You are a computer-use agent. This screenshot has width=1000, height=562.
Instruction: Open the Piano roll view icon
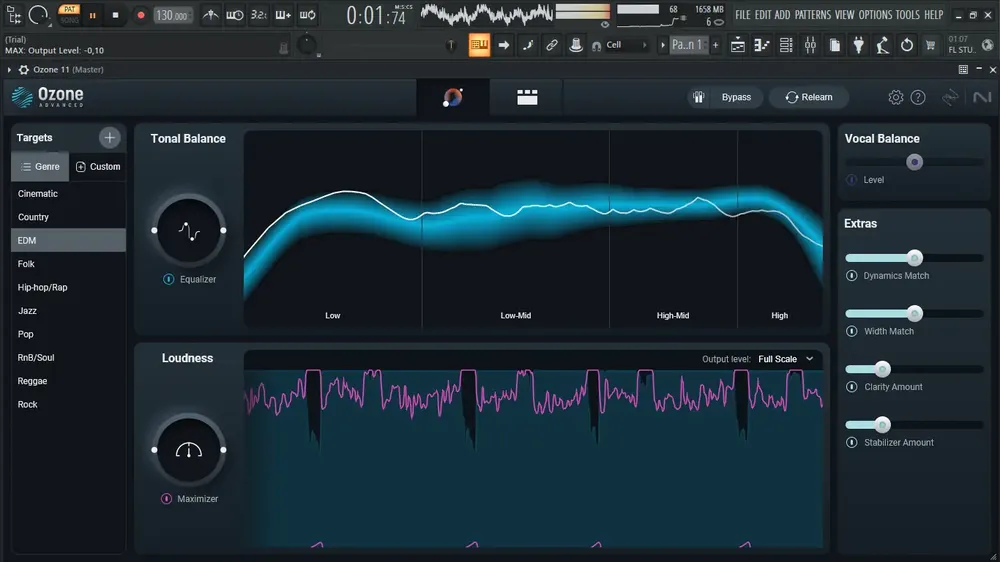tap(762, 45)
